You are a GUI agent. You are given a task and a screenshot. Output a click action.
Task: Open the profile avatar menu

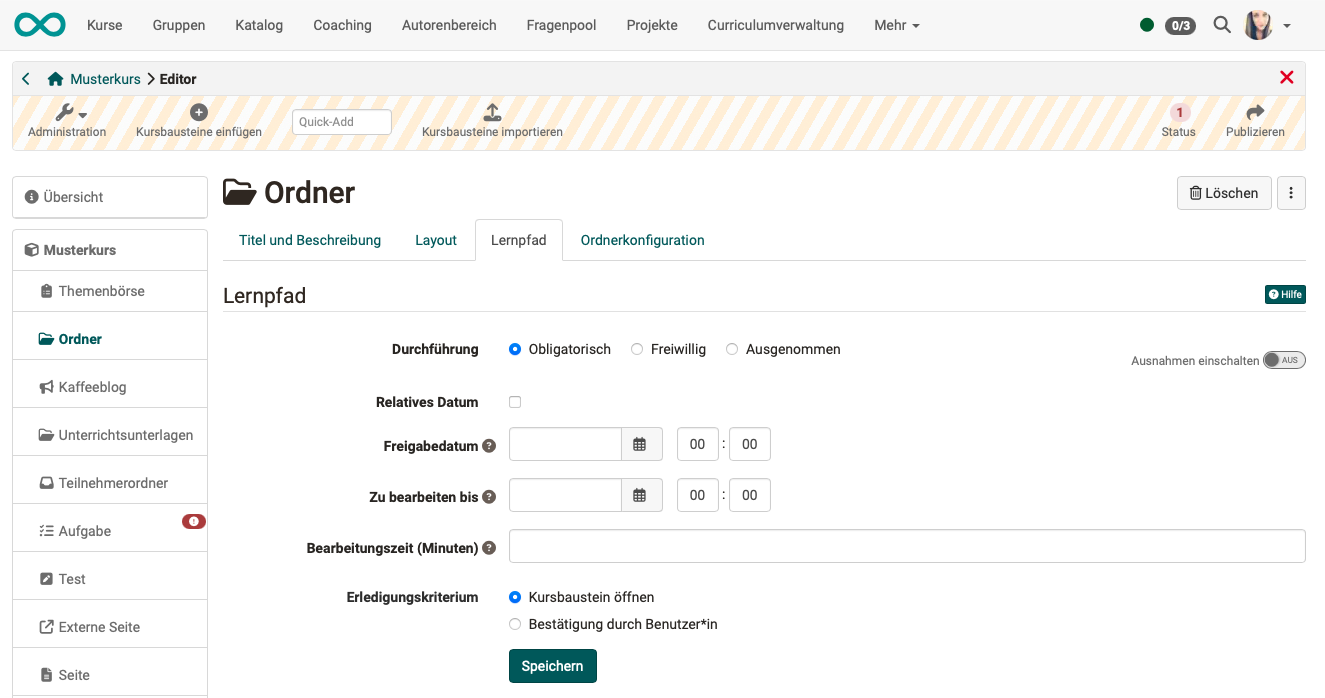[1258, 25]
